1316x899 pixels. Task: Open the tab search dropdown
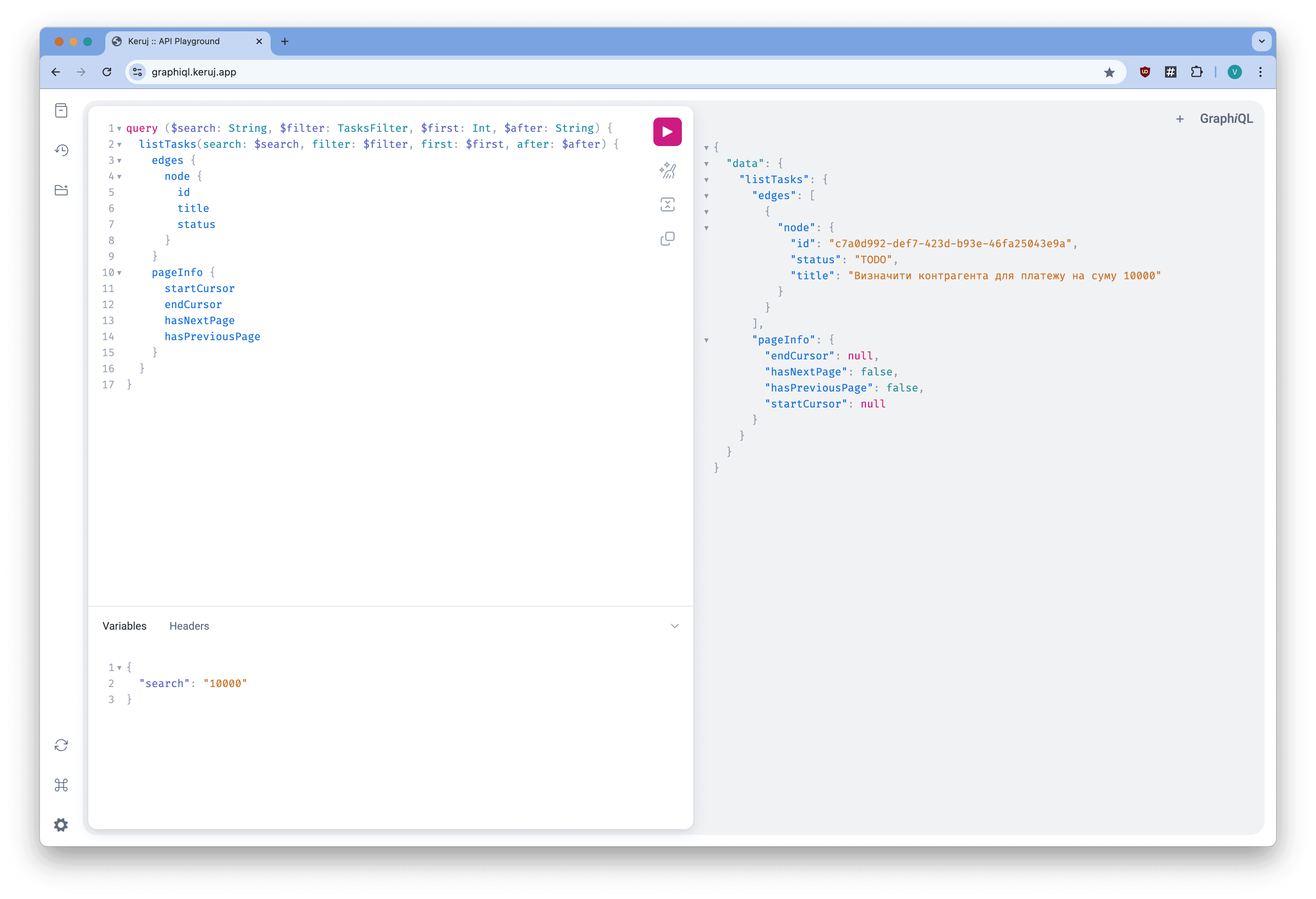(x=1261, y=41)
